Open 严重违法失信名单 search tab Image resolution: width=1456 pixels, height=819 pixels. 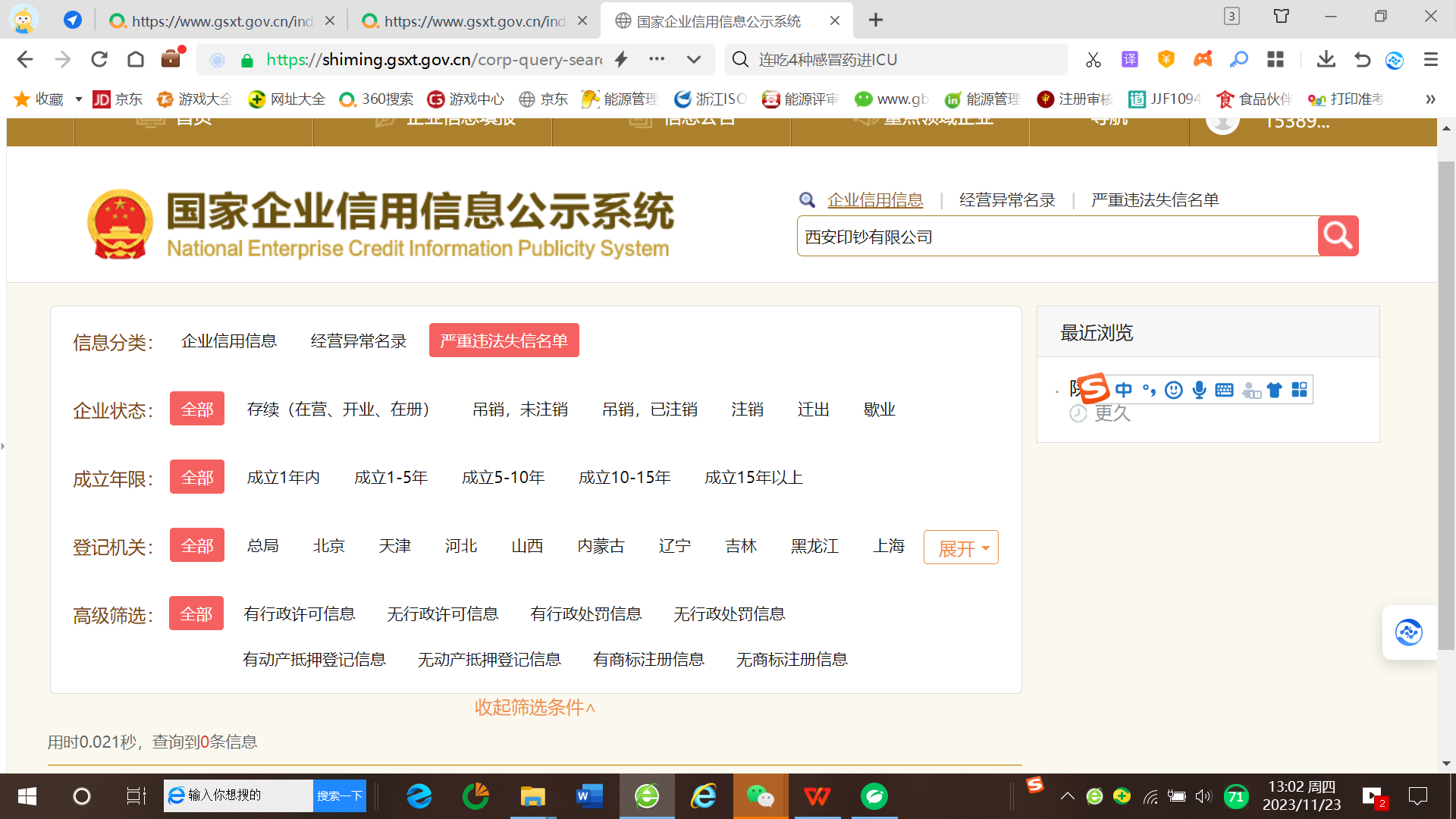click(x=1155, y=200)
